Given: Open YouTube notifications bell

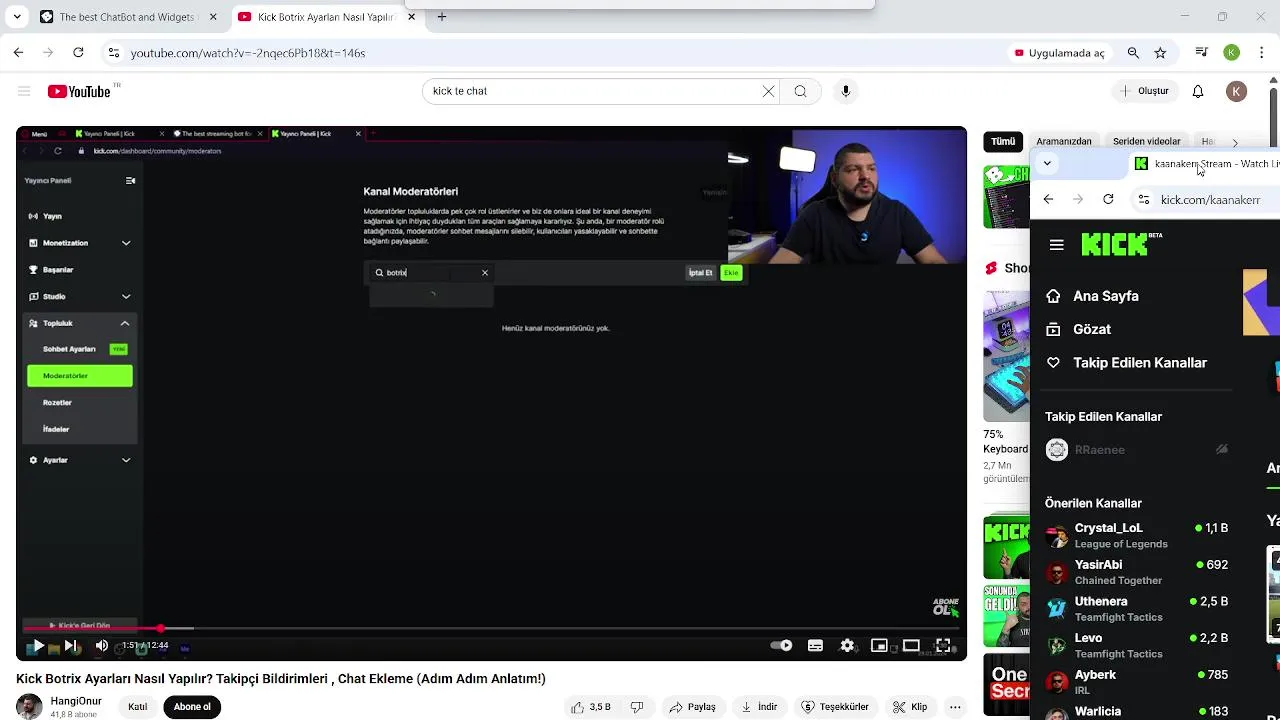Looking at the screenshot, I should click(1198, 91).
